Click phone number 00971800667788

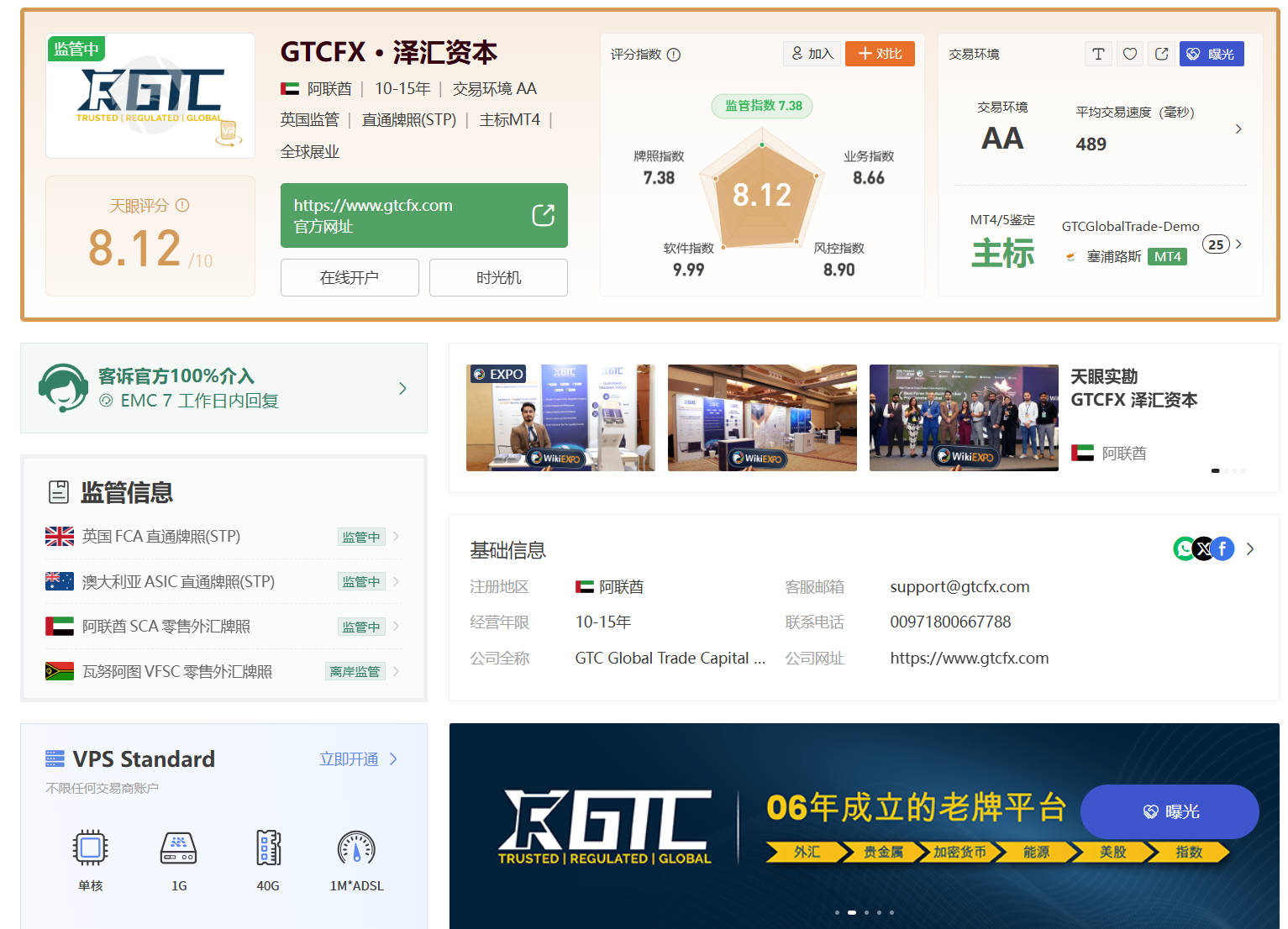[x=950, y=622]
